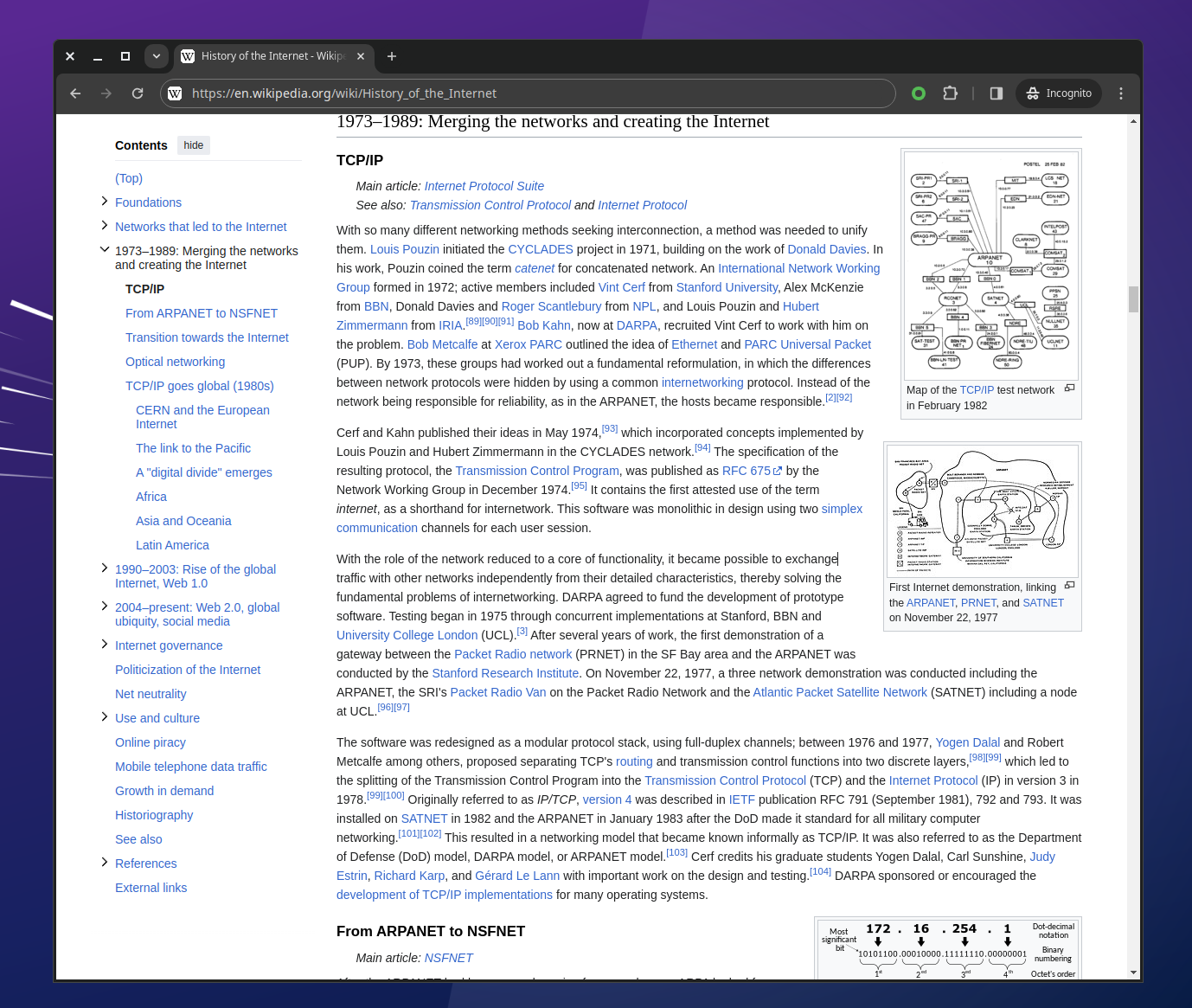Open the browser side panel icon
The image size is (1192, 1008).
[997, 93]
